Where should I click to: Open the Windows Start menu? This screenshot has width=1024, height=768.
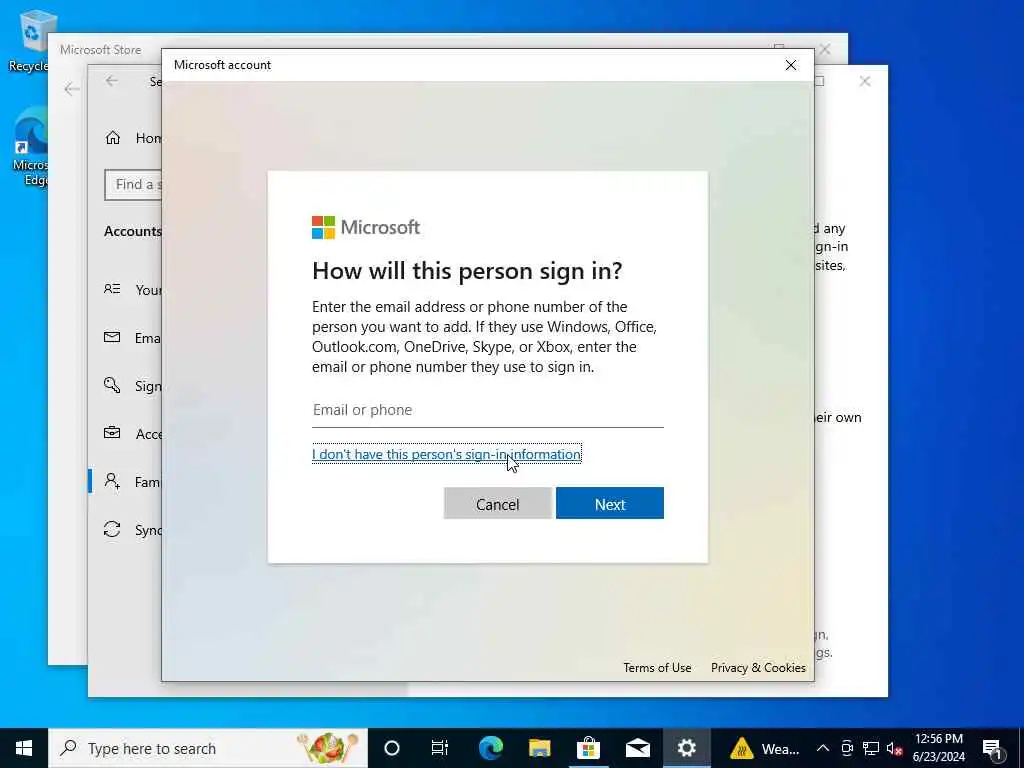pyautogui.click(x=24, y=748)
